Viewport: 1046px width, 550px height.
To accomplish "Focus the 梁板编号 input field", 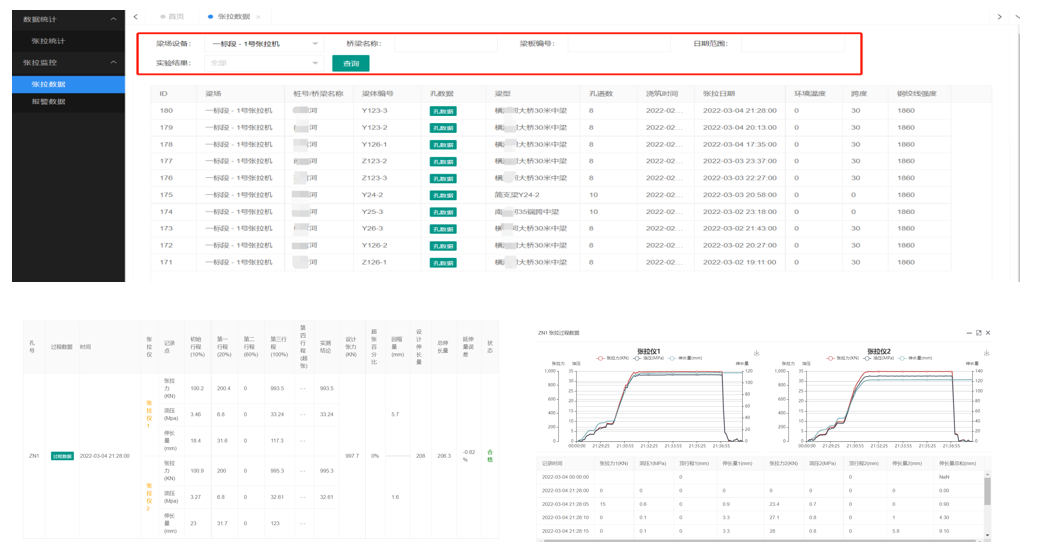I will coord(619,44).
